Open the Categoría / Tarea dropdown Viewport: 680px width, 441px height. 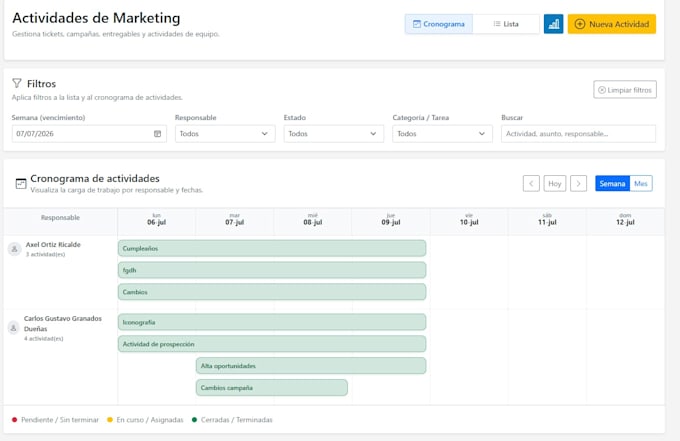442,134
